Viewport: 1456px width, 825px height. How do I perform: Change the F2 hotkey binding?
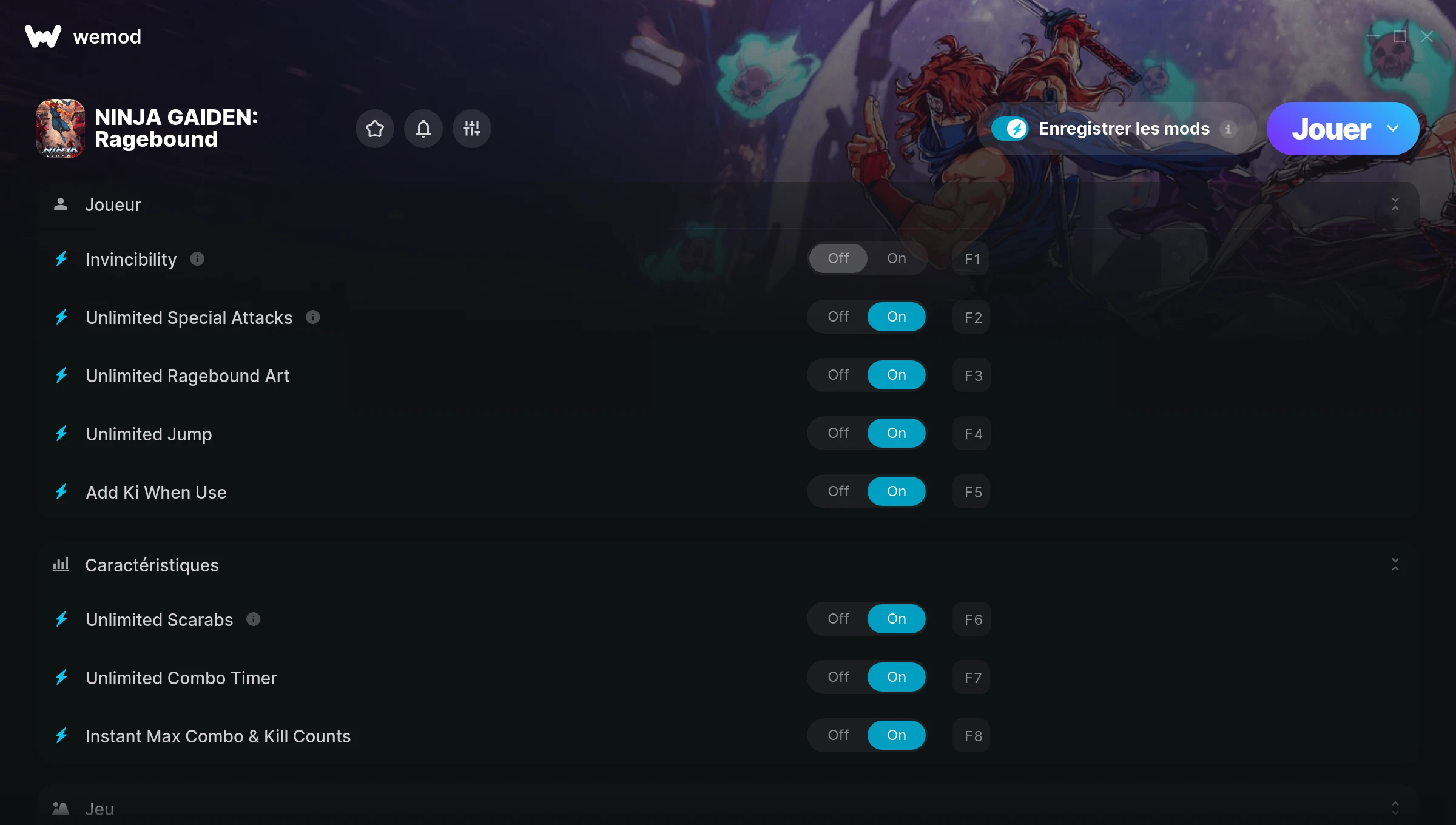(972, 317)
